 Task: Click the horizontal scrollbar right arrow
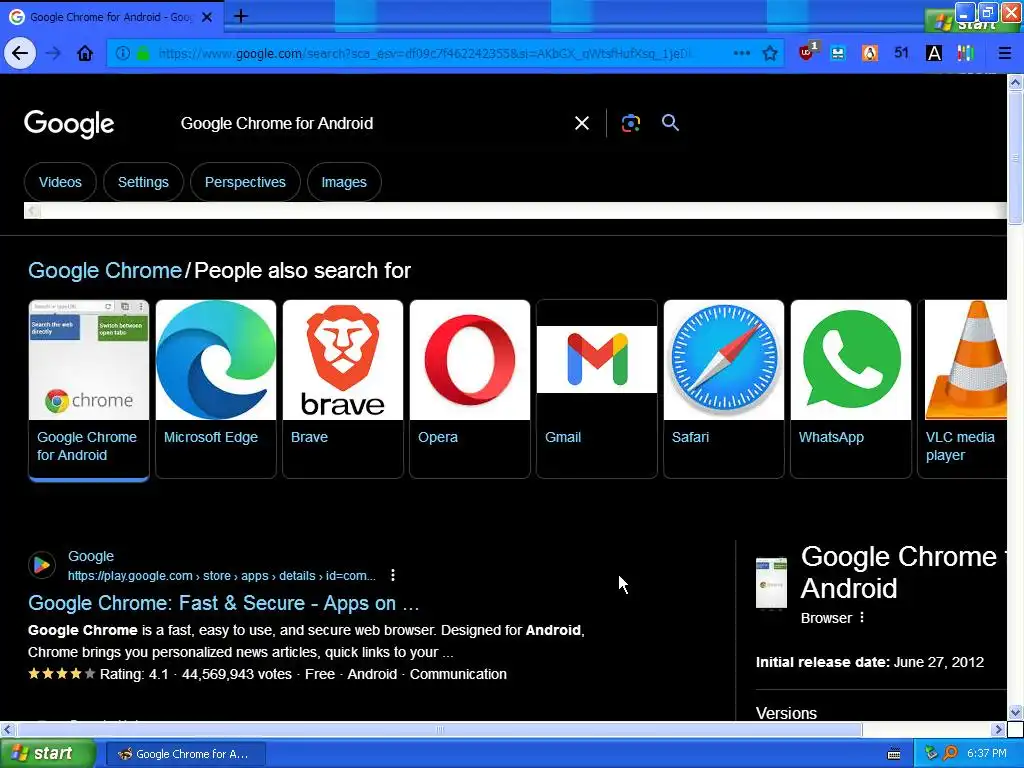[x=998, y=729]
